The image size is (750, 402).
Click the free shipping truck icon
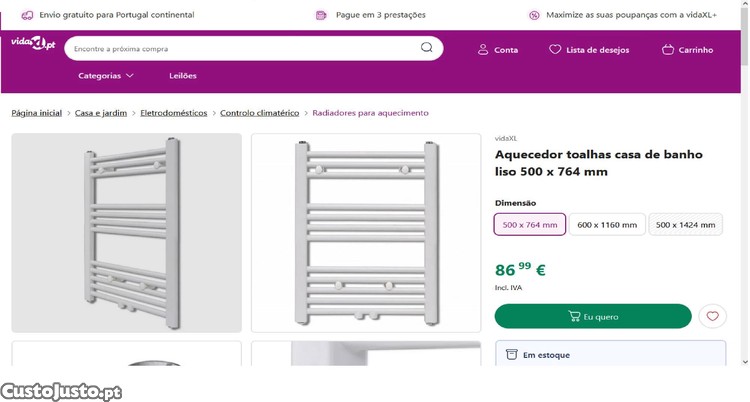27,15
